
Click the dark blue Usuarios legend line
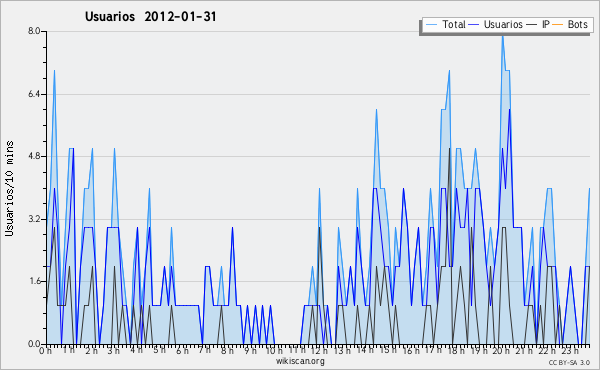tap(474, 25)
